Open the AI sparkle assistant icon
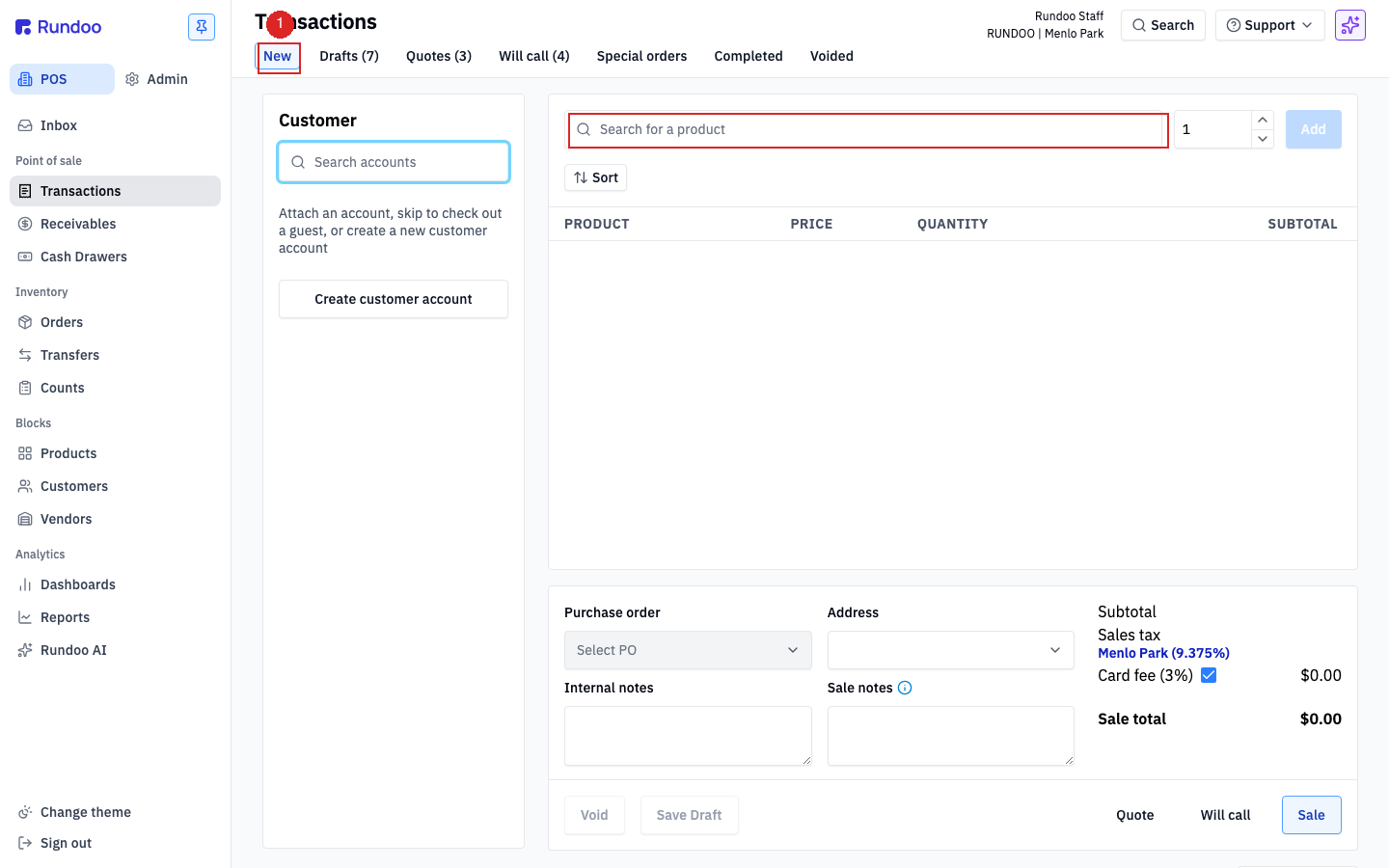Image resolution: width=1389 pixels, height=868 pixels. [x=1350, y=25]
